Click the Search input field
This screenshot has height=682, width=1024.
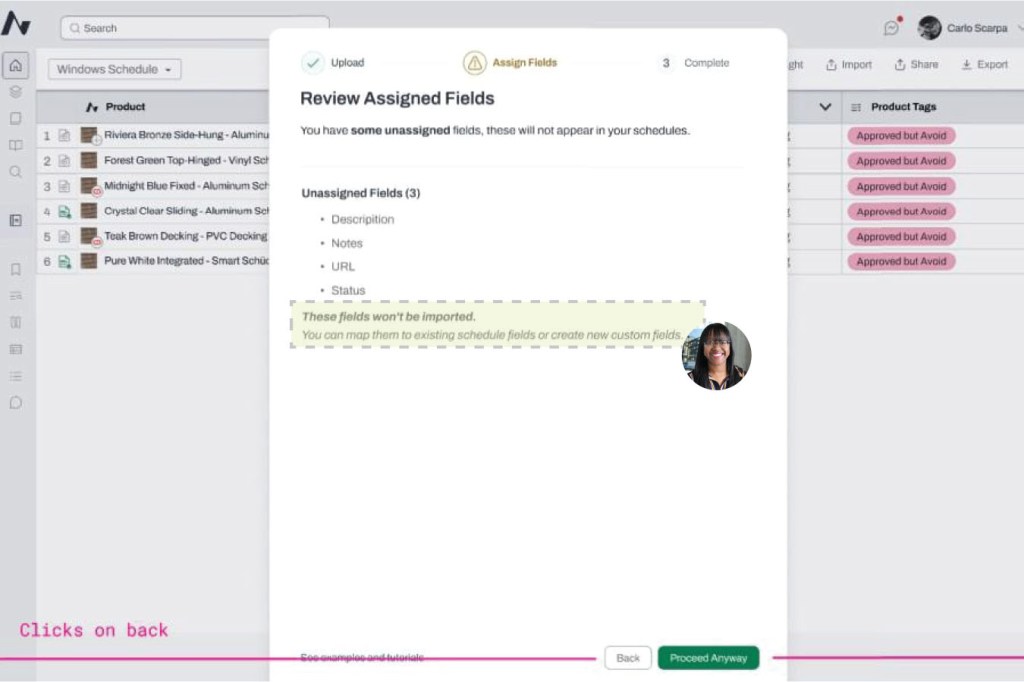[195, 28]
